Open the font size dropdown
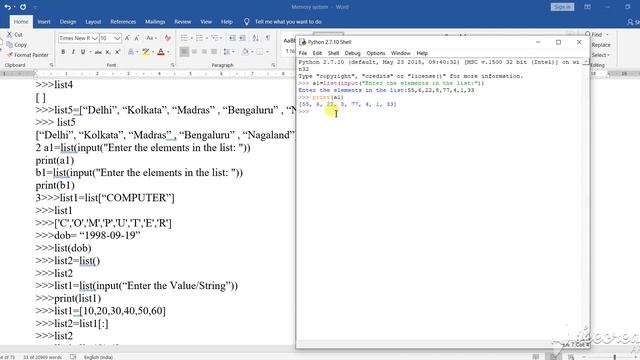Viewport: 640px width, 360px height. [117, 38]
